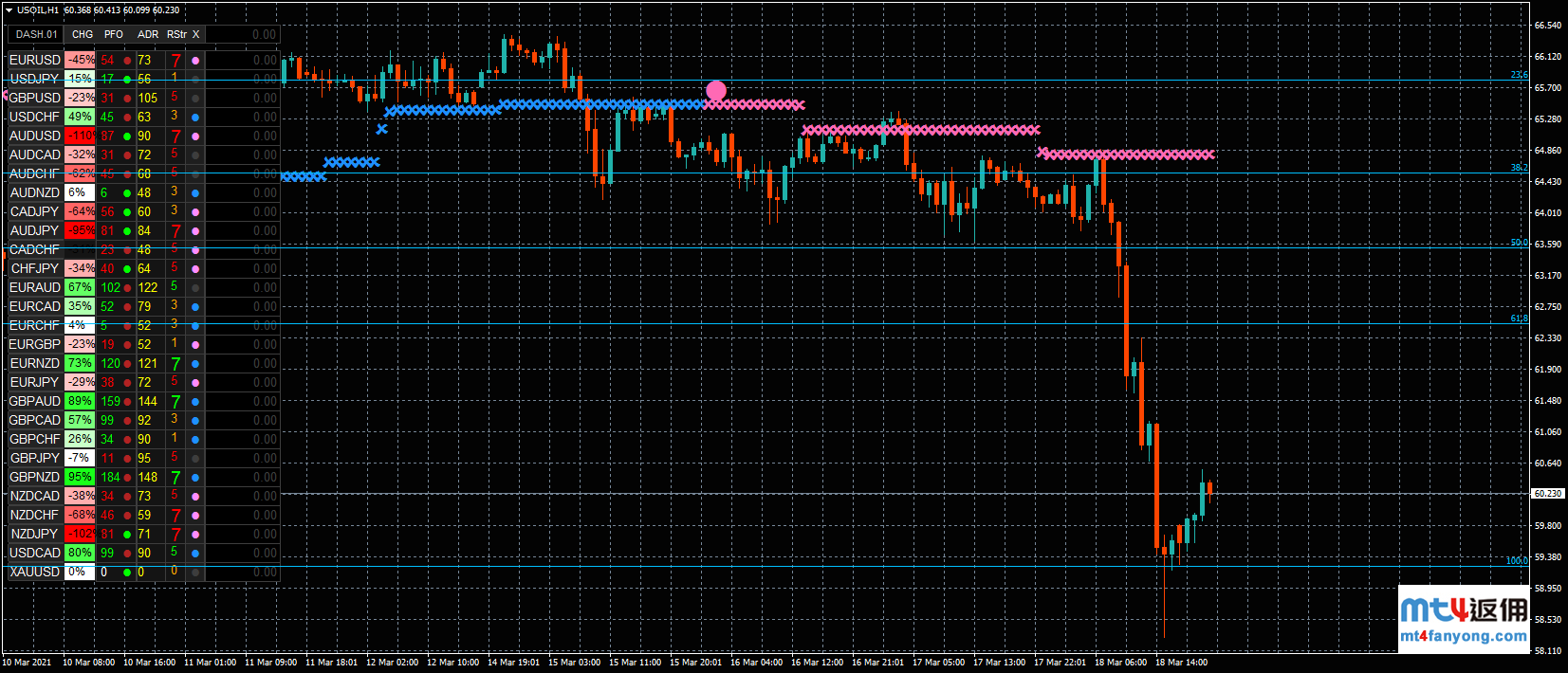
Task: Toggle the grey dot in GBPJPY row
Action: [x=195, y=459]
